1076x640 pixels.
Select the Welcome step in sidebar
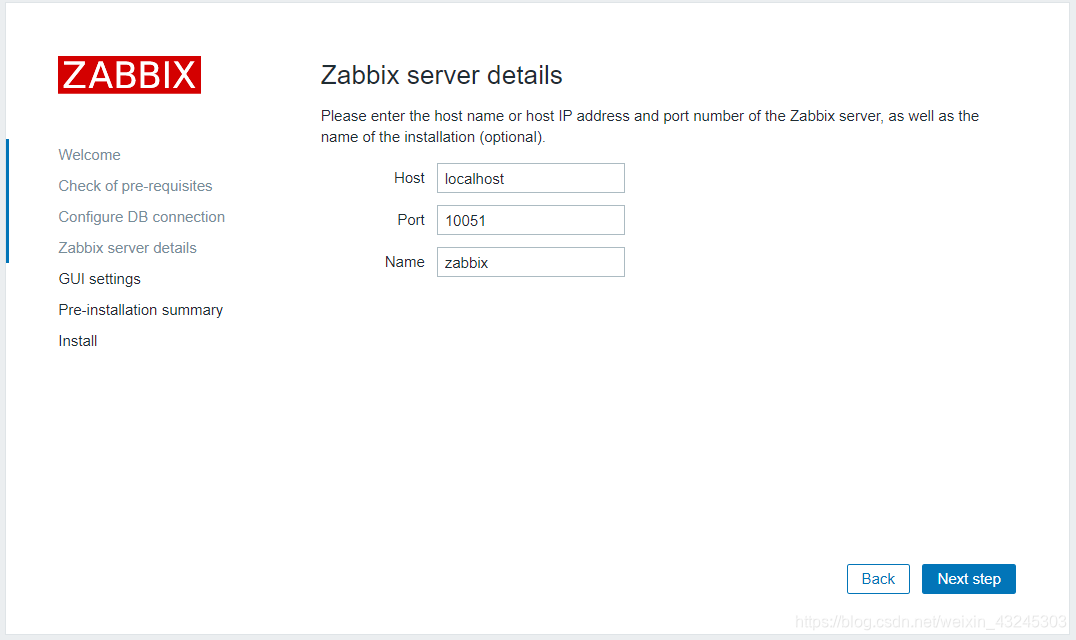click(x=89, y=155)
